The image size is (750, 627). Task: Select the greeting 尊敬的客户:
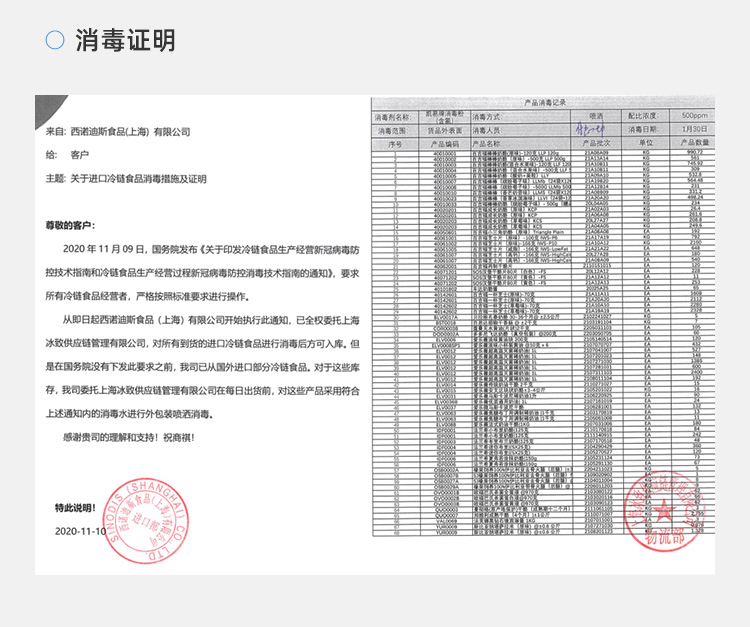[x=70, y=225]
